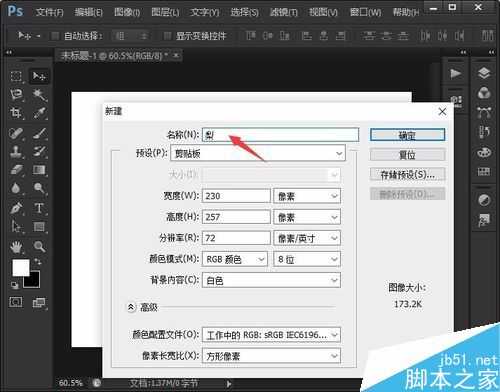This screenshot has height=392, width=500.
Task: Click the 高度 height field 257
Action: [236, 217]
